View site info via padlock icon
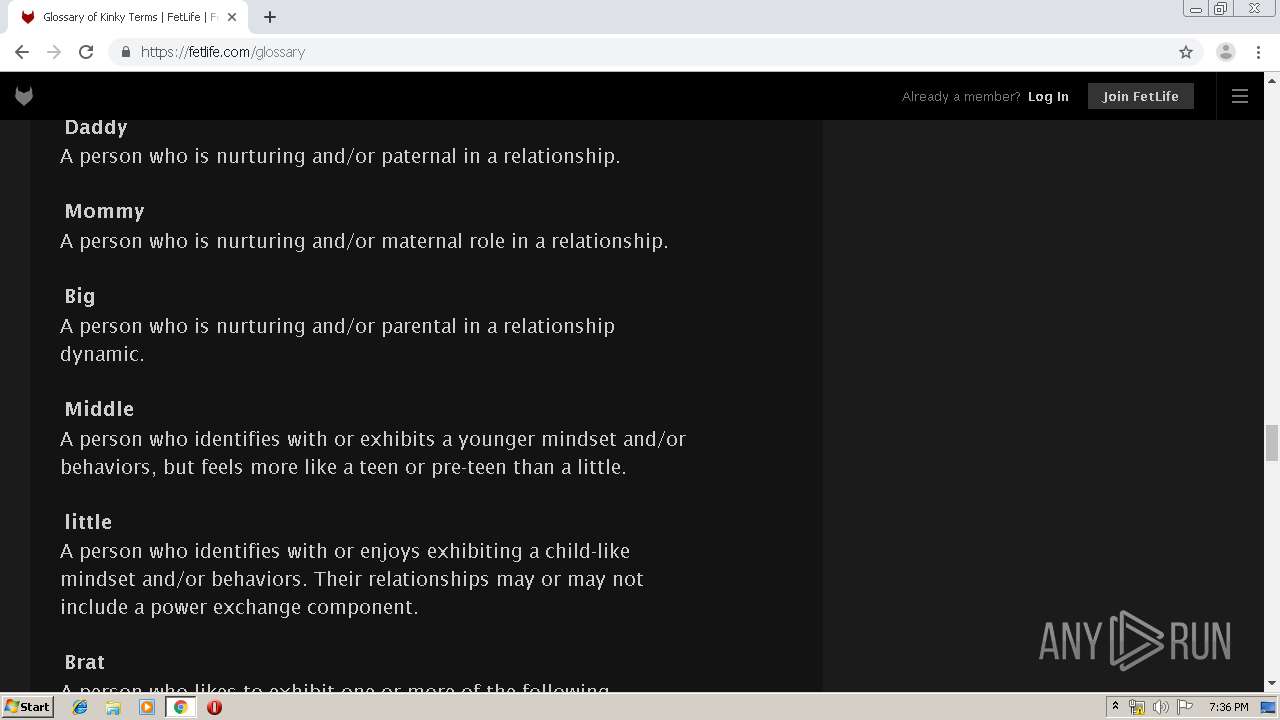 click(125, 52)
